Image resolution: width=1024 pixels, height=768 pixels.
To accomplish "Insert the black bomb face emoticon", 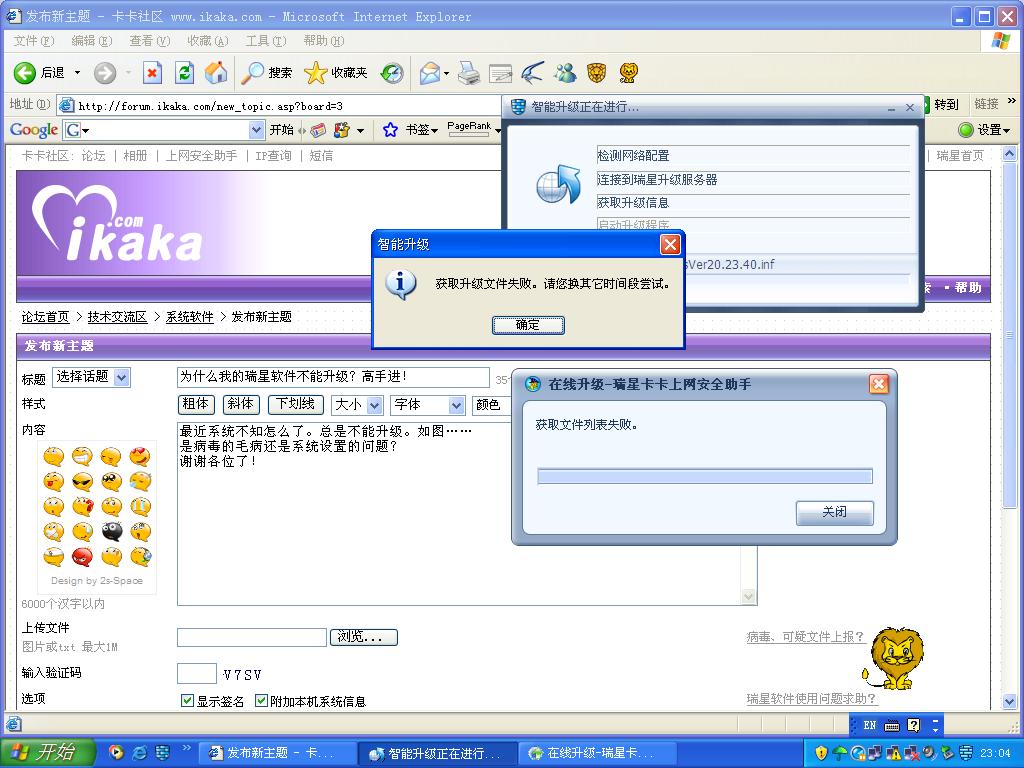I will 112,532.
